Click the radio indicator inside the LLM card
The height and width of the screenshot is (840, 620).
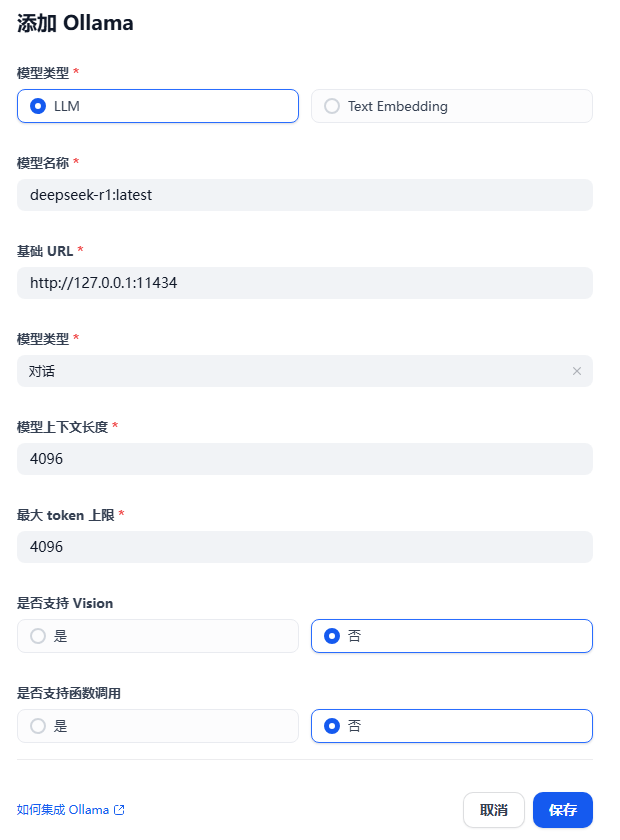coord(37,106)
